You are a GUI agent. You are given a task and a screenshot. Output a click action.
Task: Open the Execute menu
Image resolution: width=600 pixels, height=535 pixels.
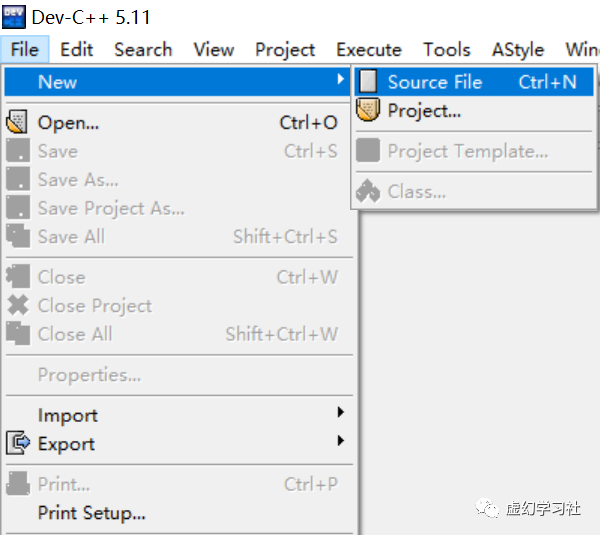pos(368,49)
